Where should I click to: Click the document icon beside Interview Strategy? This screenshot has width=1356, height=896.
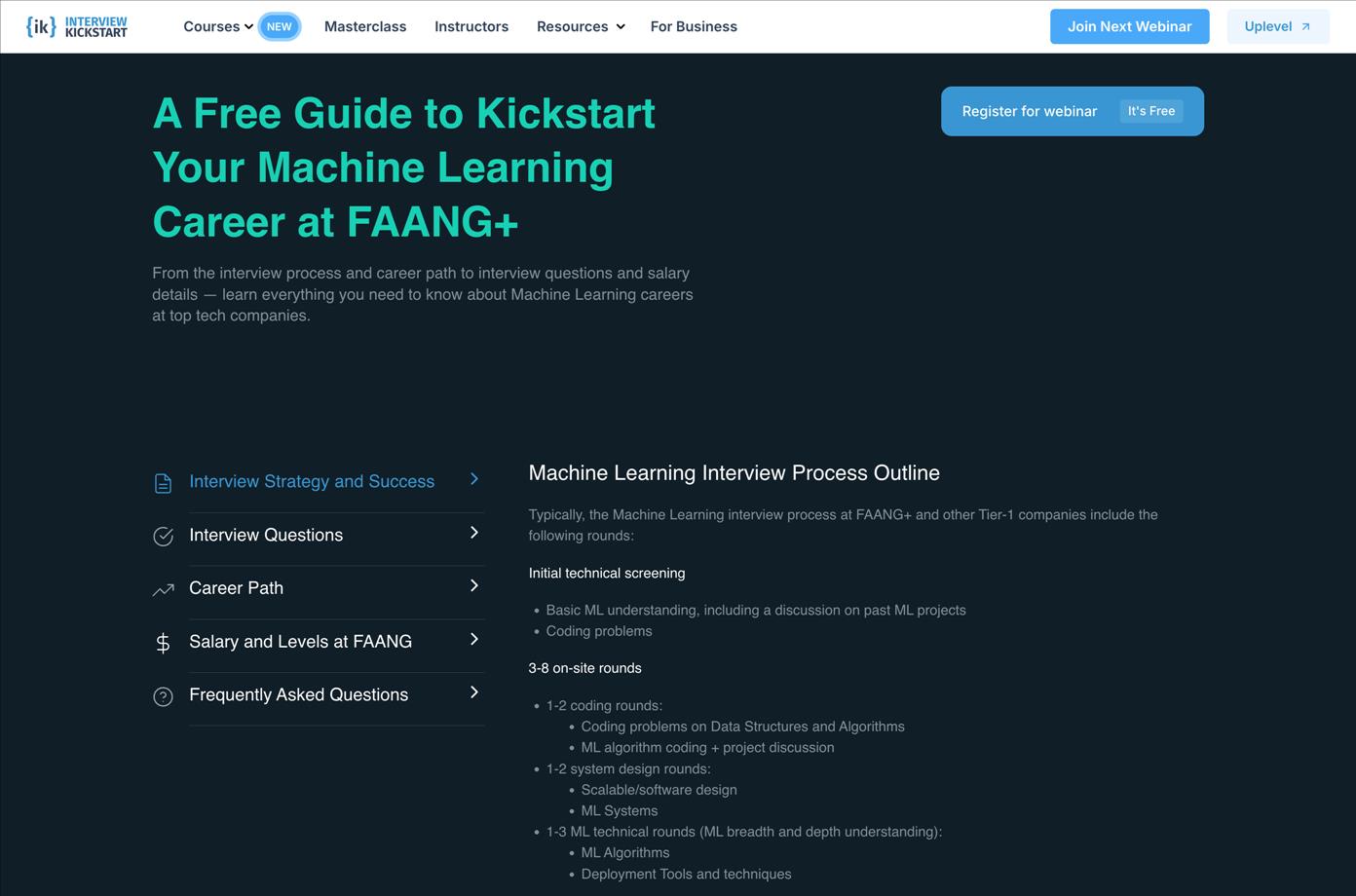pos(163,483)
